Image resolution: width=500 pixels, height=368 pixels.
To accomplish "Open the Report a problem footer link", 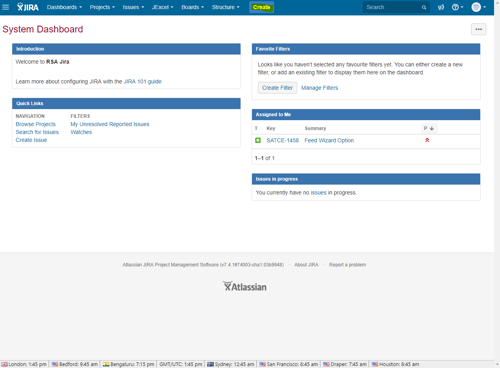I will tap(347, 265).
